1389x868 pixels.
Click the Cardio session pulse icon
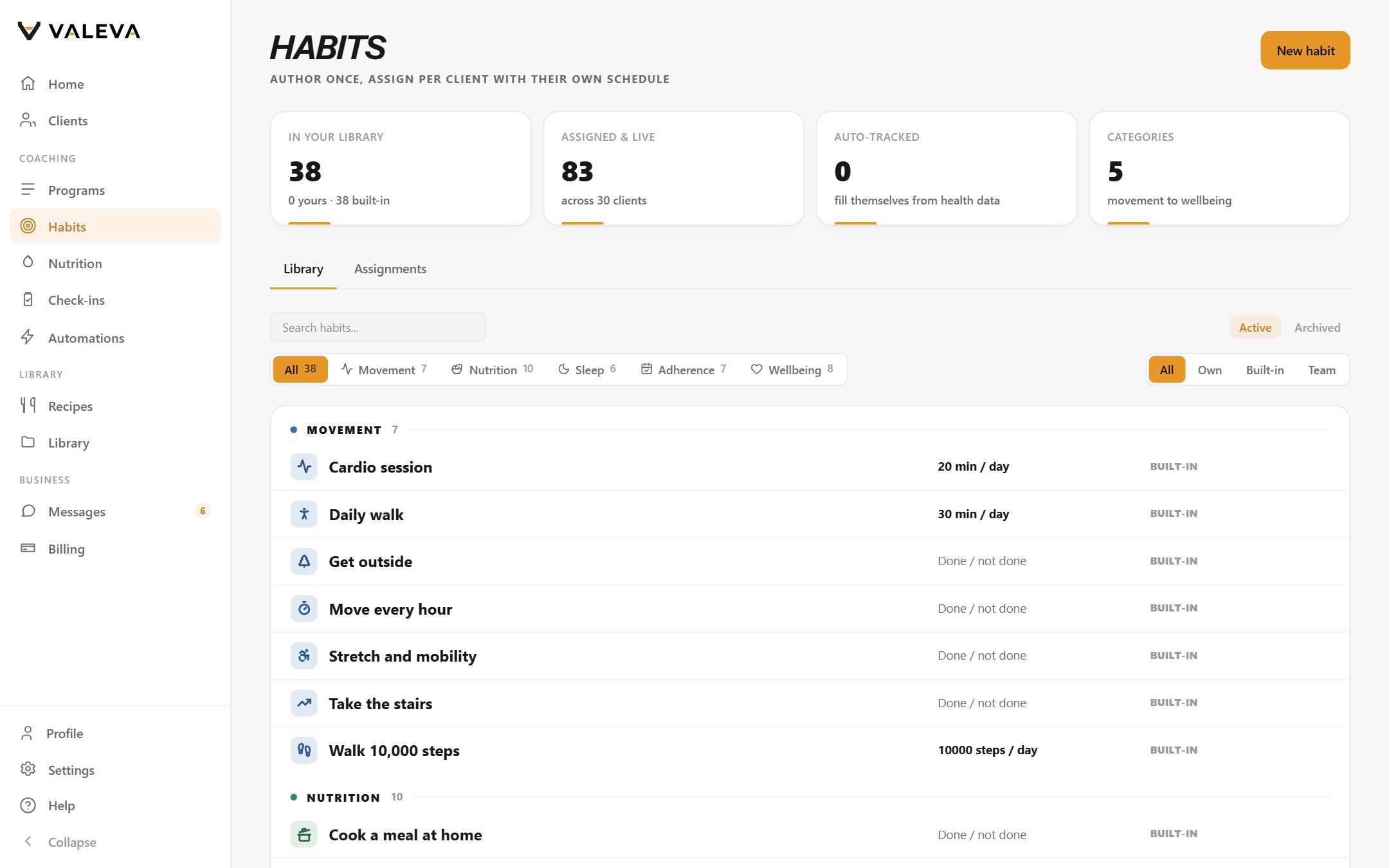pyautogui.click(x=304, y=467)
